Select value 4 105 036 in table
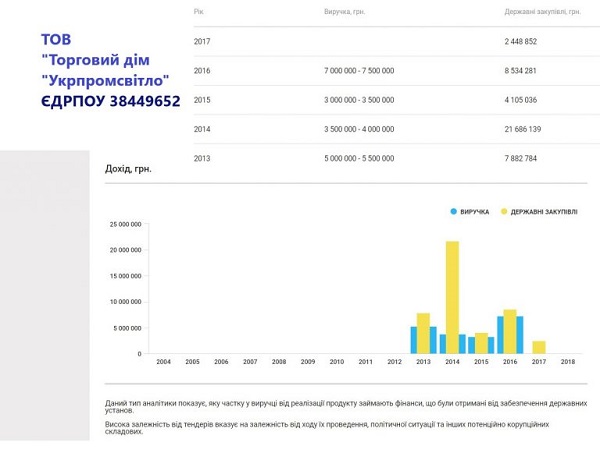Screen dimensions: 600x453 click(x=521, y=100)
